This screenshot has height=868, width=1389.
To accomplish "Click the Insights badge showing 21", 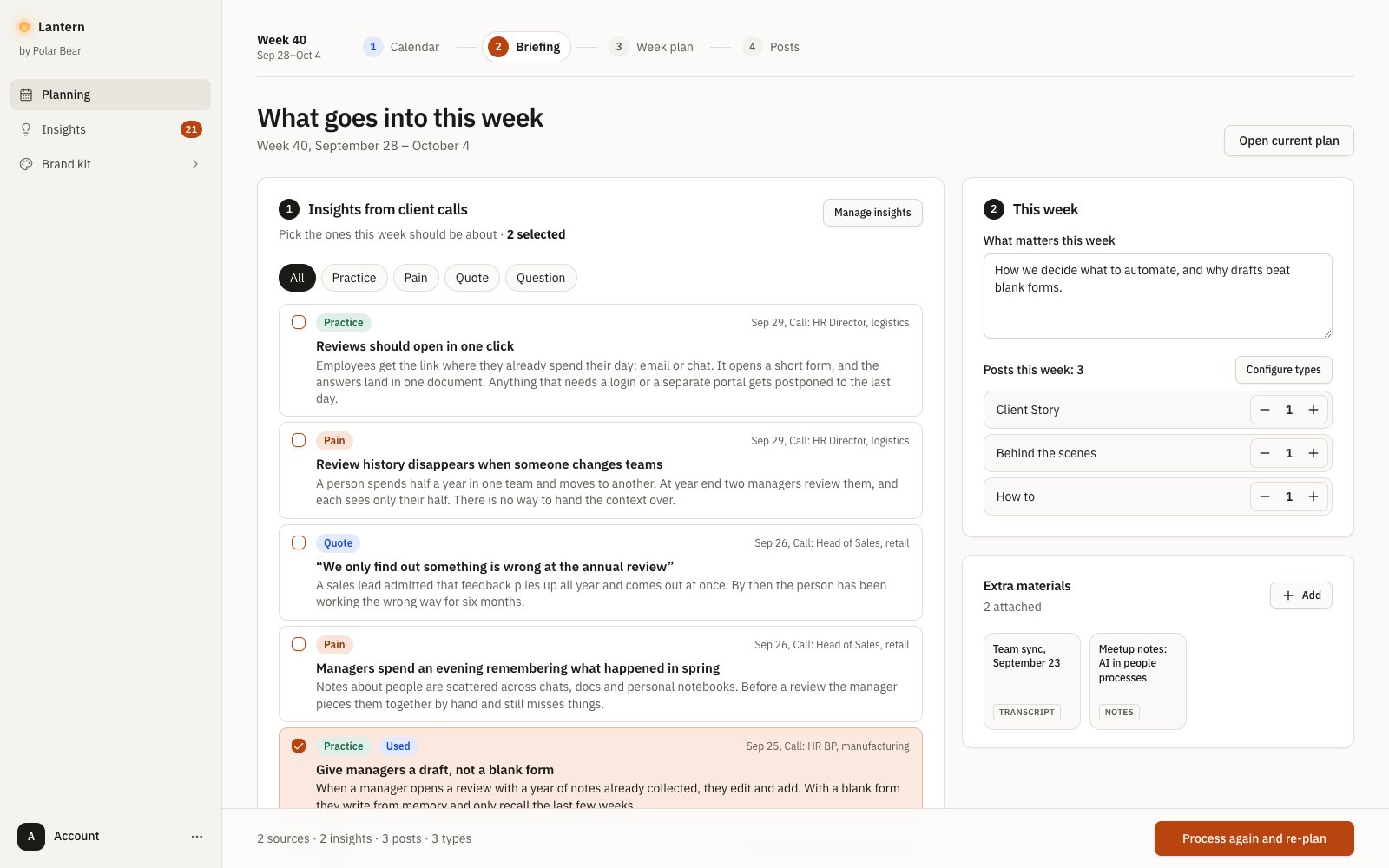I will pos(191,129).
